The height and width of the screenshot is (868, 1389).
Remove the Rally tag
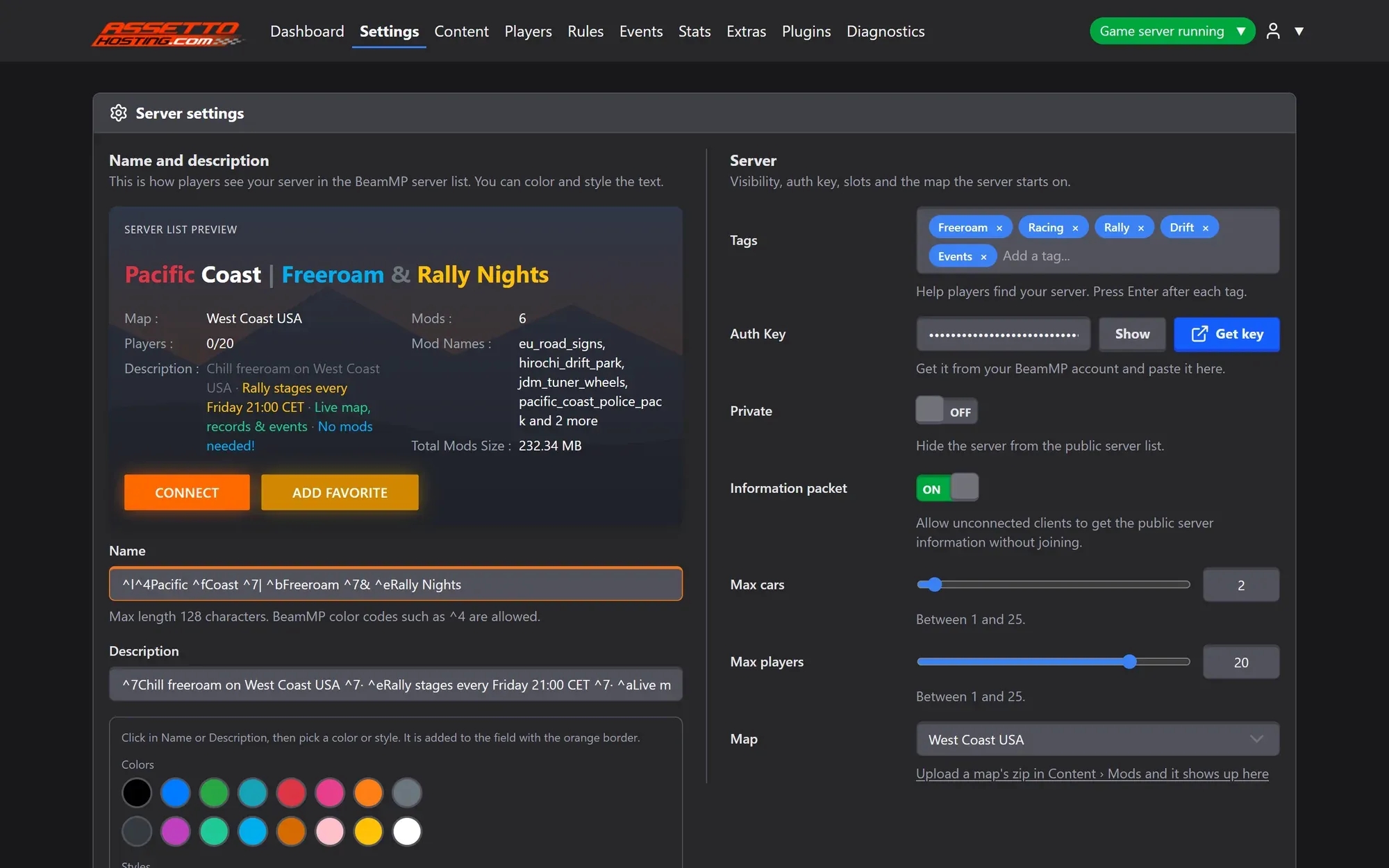(1141, 228)
